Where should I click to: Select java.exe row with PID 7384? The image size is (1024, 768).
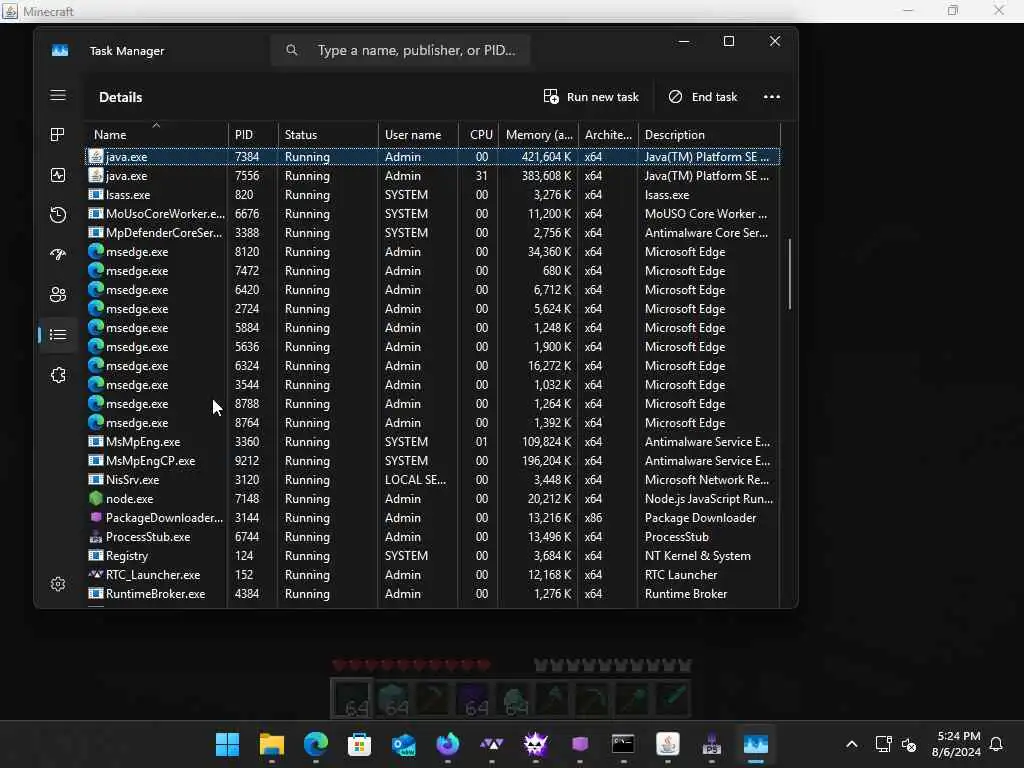(433, 157)
